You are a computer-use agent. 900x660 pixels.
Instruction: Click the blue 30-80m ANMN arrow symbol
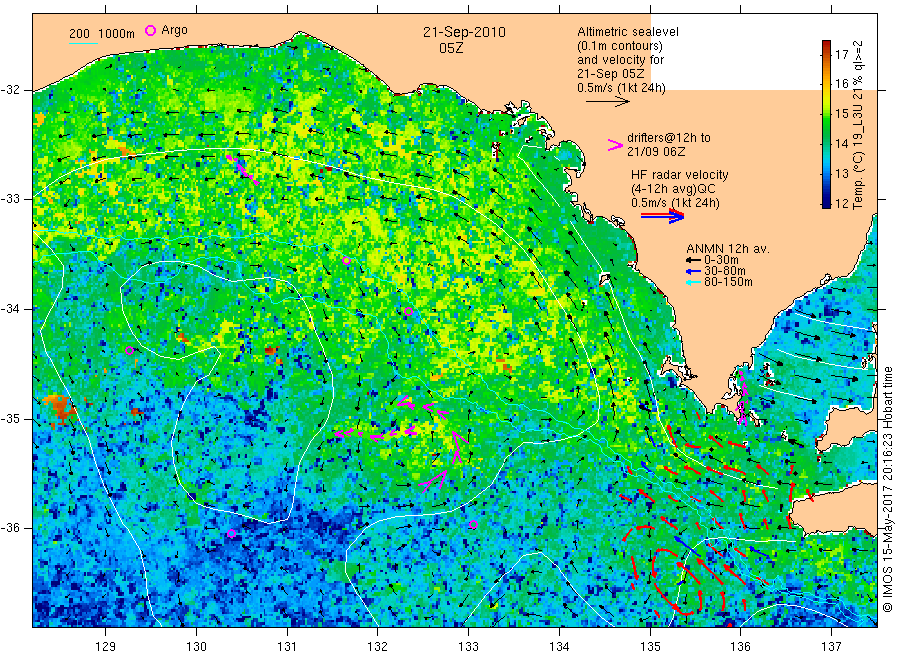[694, 271]
